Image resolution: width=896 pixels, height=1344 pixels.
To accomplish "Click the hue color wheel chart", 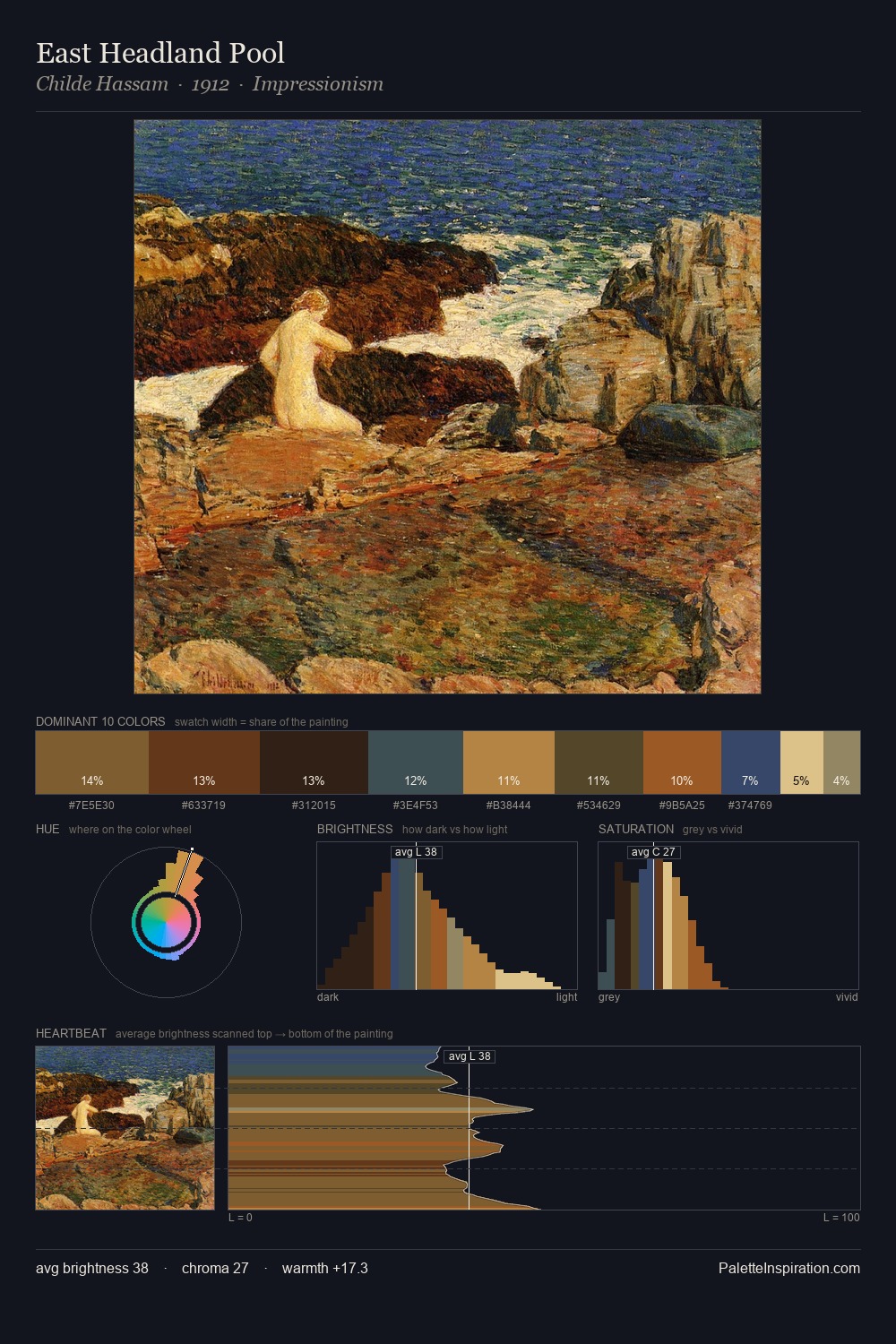I will click(166, 922).
